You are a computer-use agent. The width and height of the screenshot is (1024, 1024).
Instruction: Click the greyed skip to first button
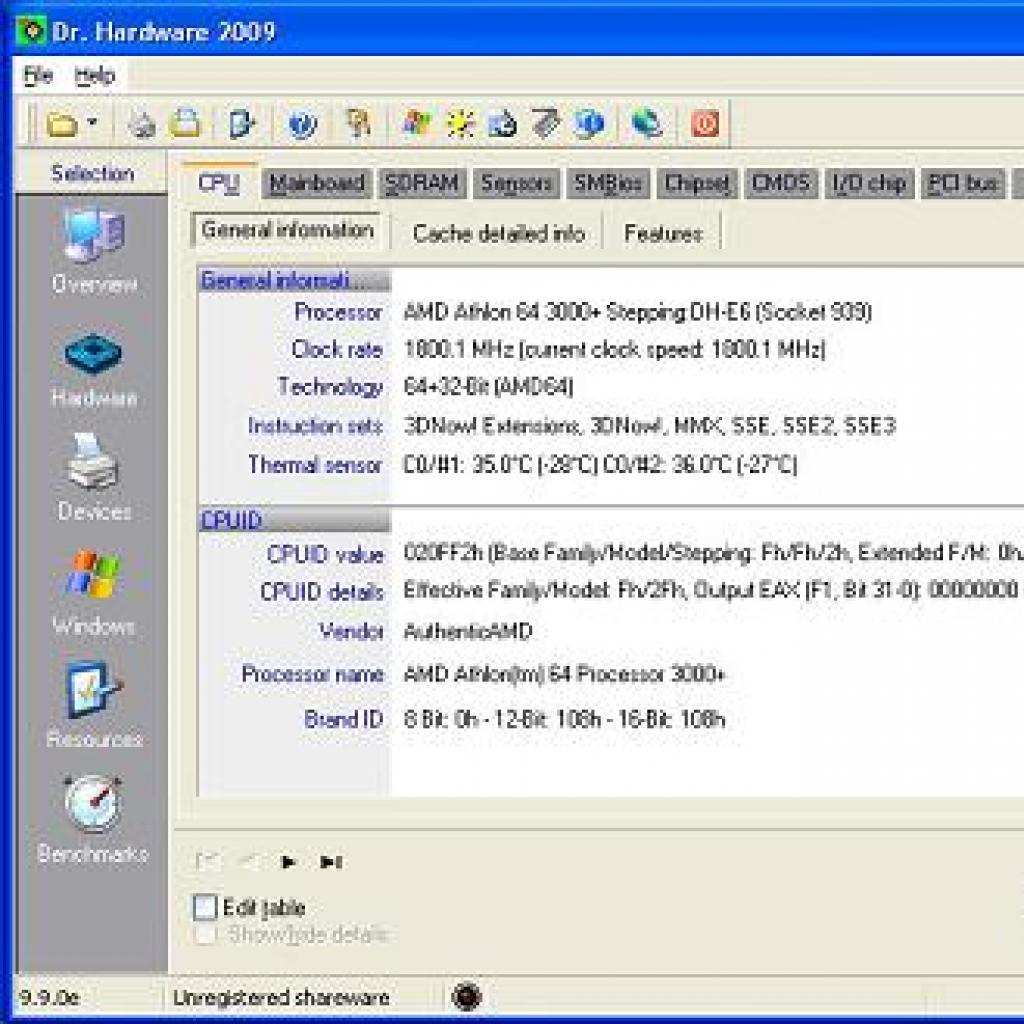pyautogui.click(x=207, y=862)
